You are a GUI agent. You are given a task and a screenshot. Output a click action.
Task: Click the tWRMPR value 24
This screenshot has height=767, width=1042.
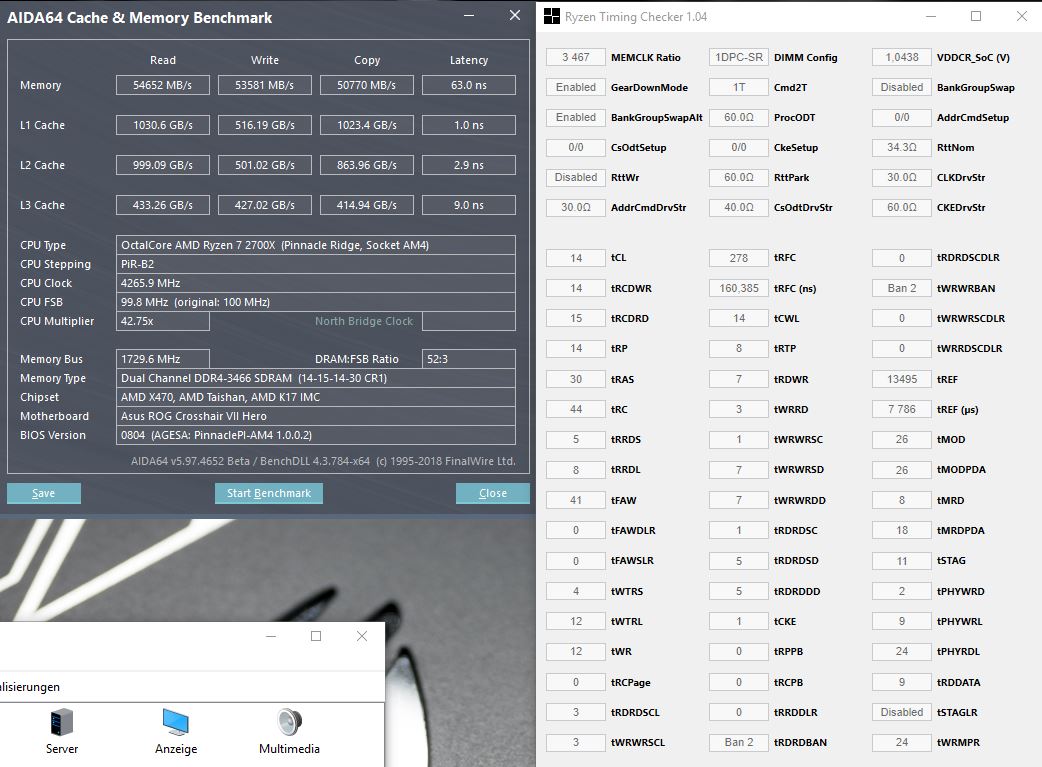point(902,742)
